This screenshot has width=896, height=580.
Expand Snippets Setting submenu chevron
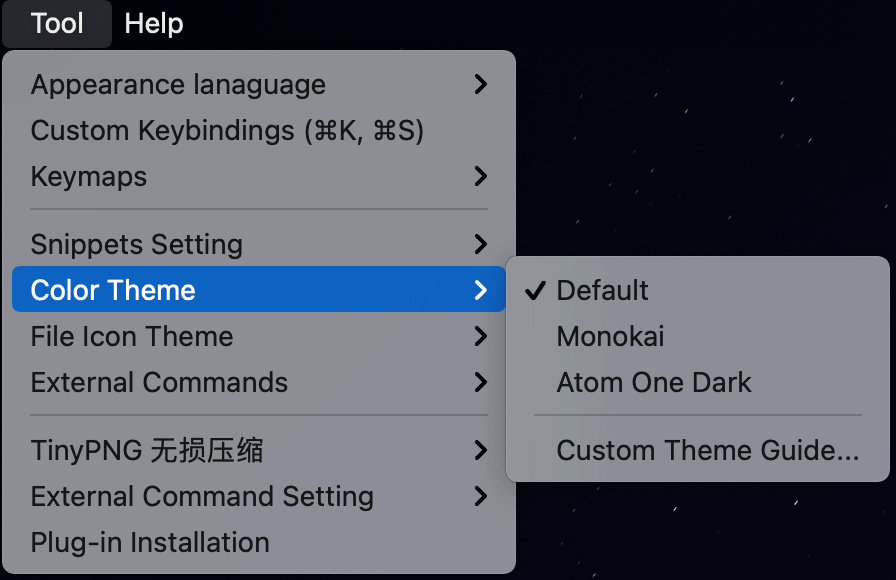pos(481,244)
